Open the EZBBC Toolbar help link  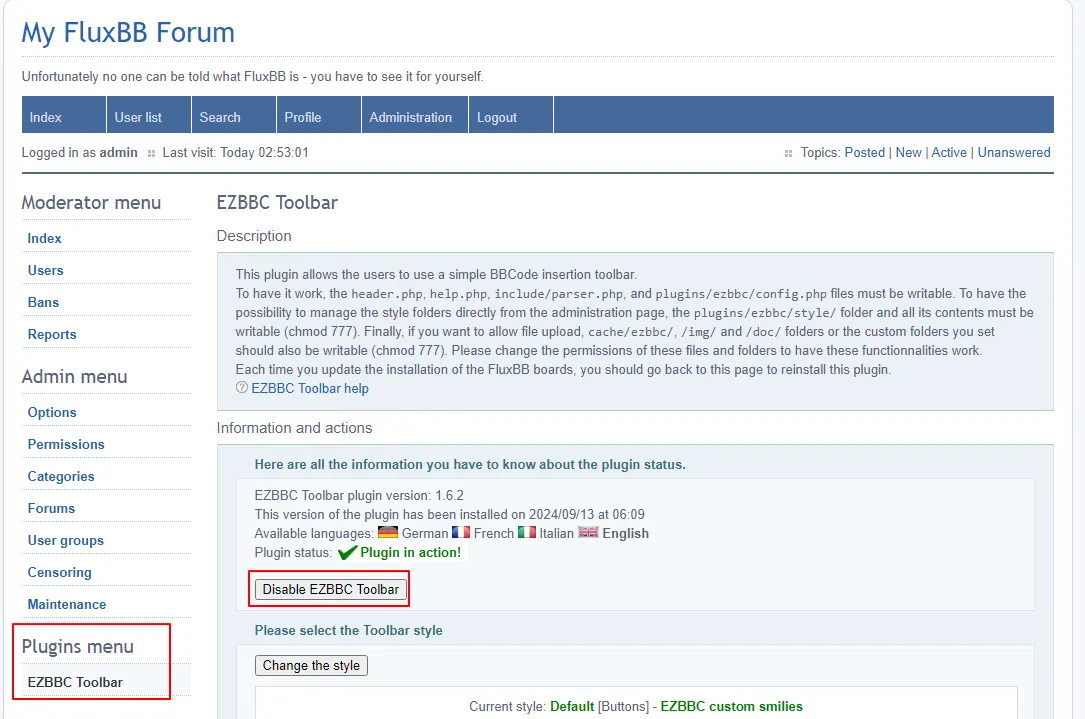click(x=310, y=389)
